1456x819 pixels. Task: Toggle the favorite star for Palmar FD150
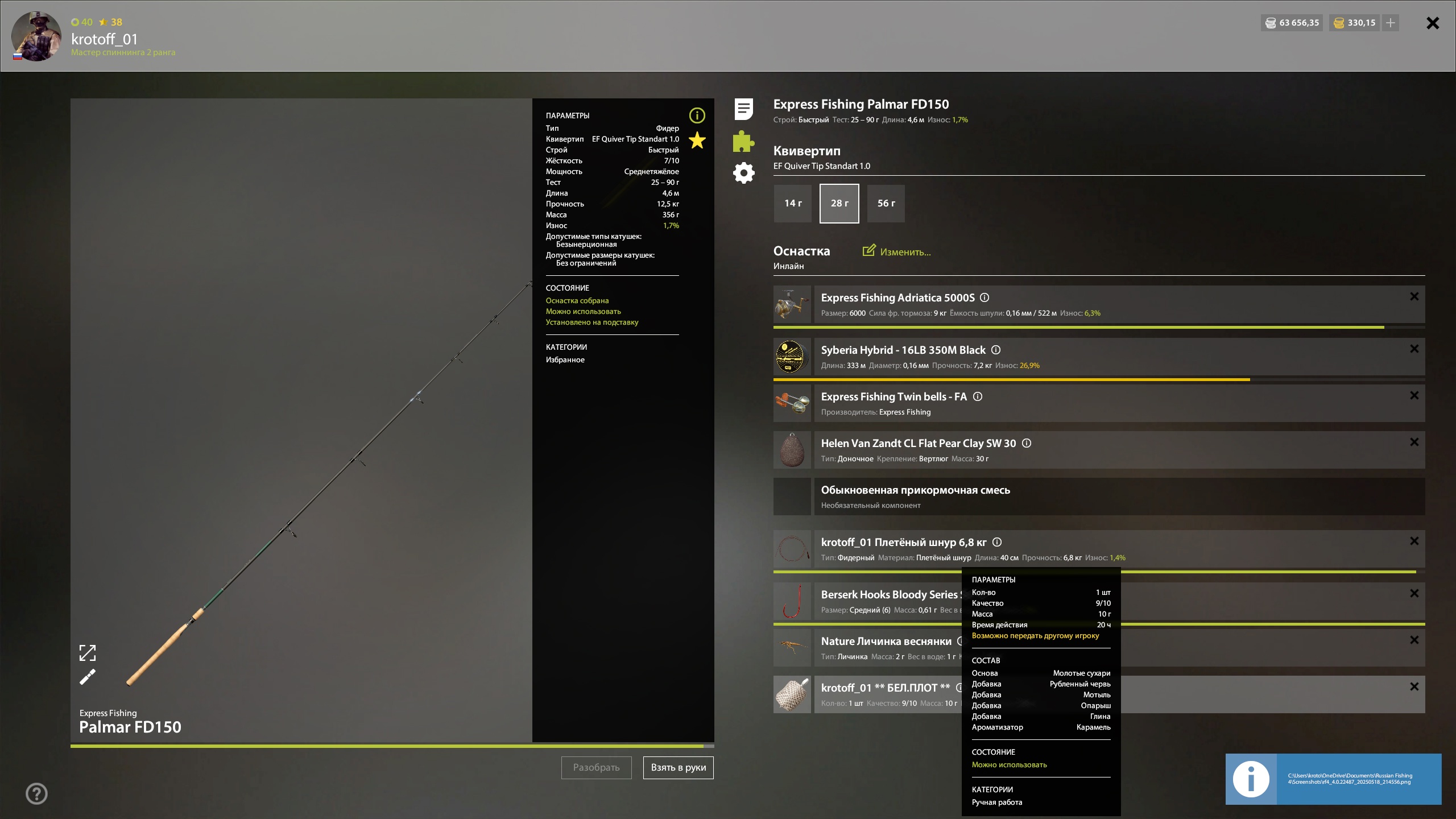click(x=697, y=140)
